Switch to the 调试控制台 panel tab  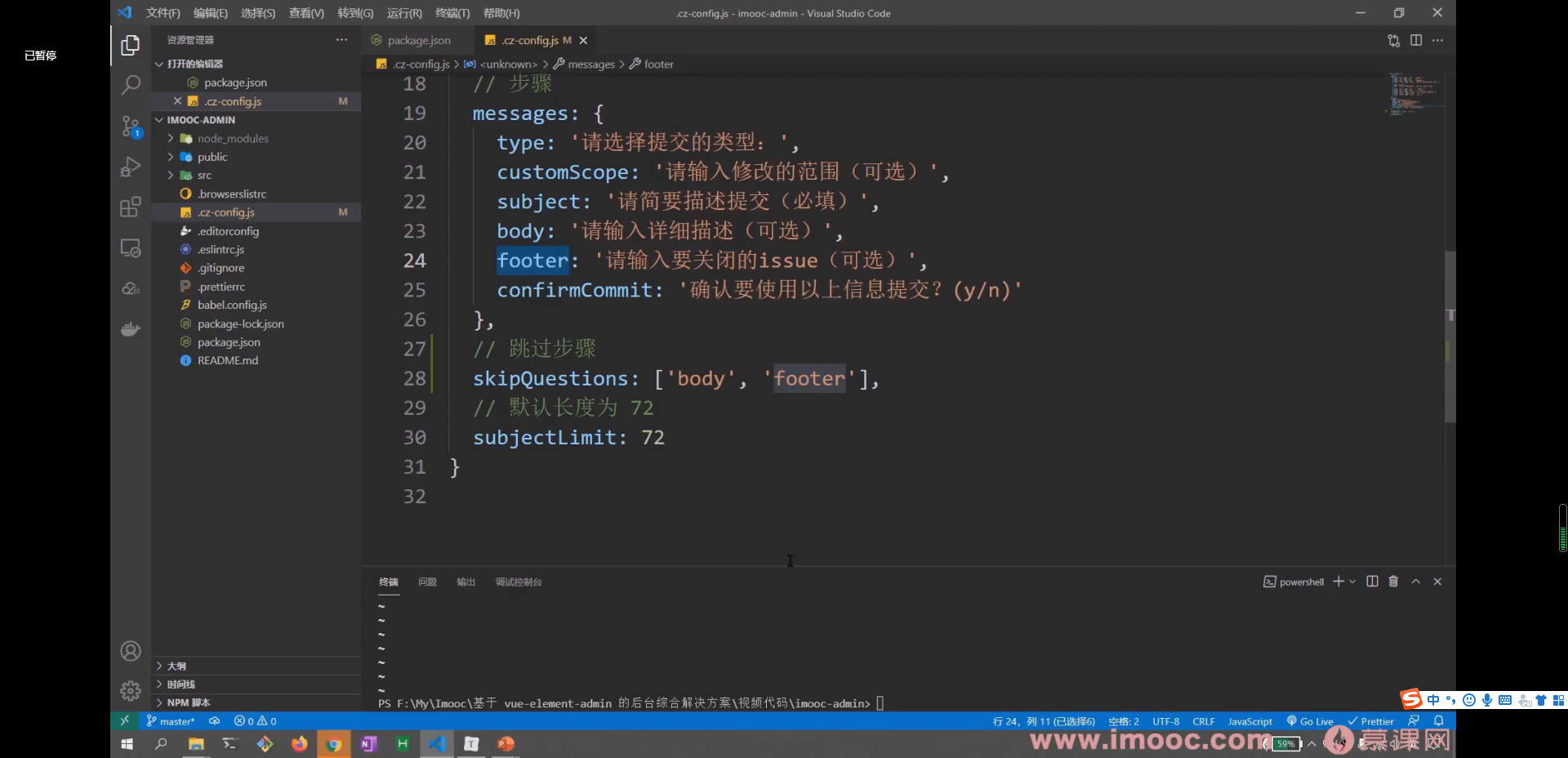(x=519, y=582)
